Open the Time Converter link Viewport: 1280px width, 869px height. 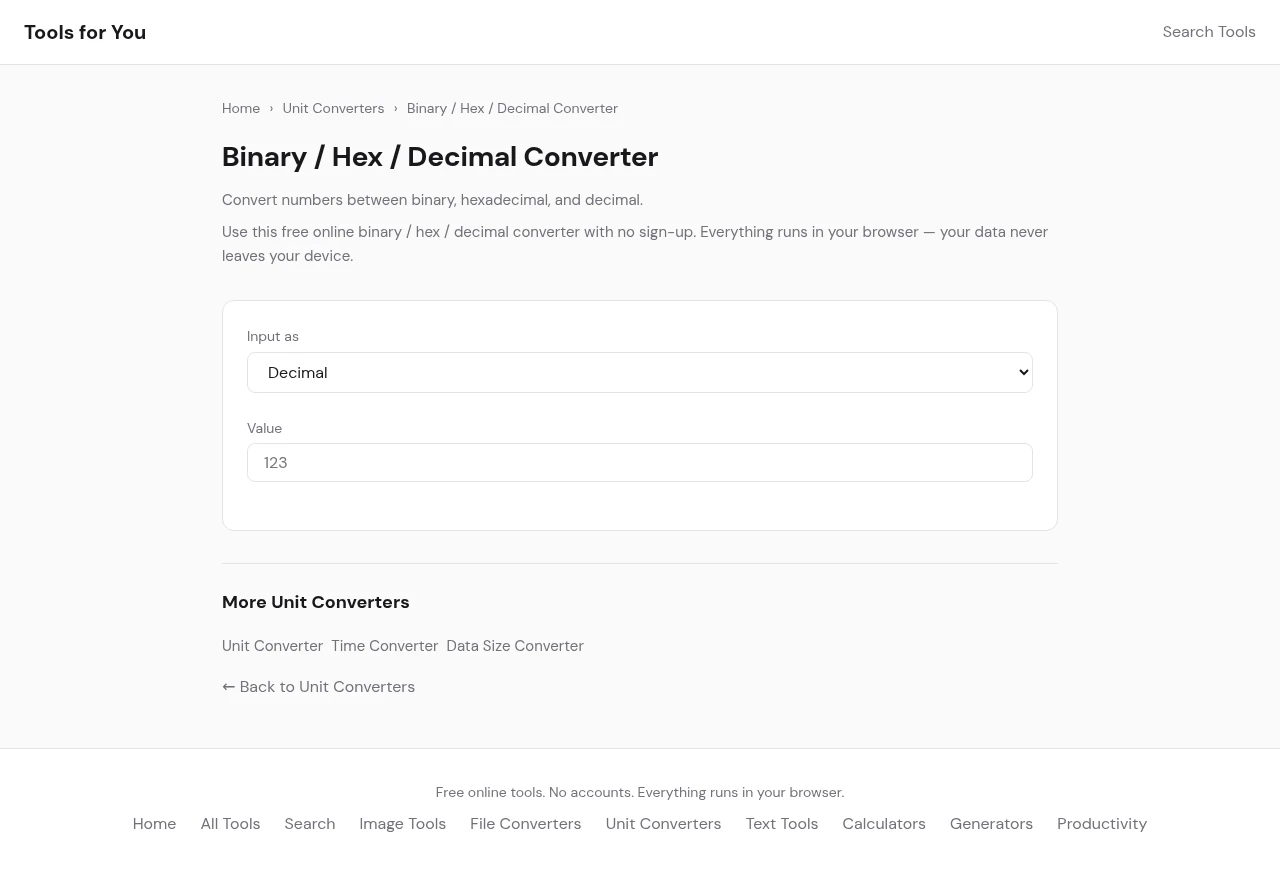click(x=384, y=646)
